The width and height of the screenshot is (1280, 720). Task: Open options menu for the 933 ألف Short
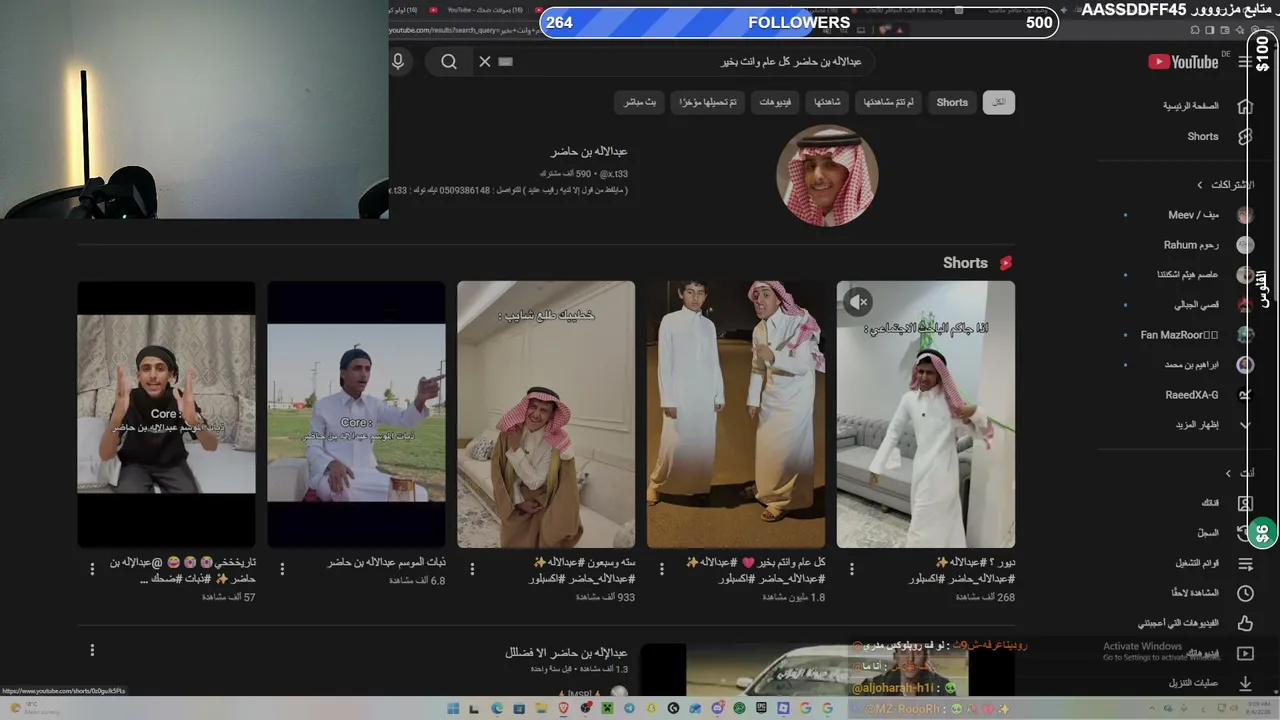coord(472,569)
